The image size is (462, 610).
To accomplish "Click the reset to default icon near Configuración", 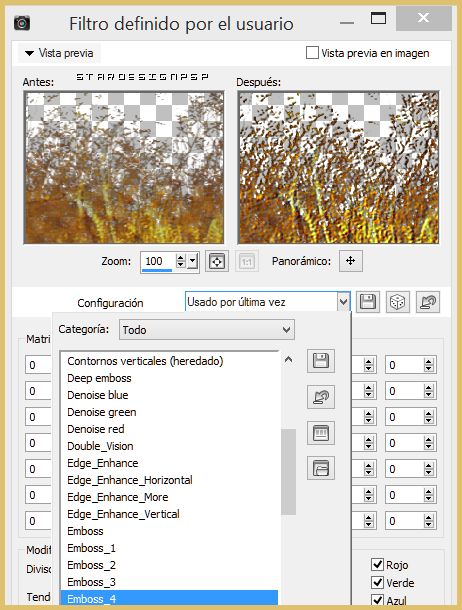I will (x=428, y=302).
